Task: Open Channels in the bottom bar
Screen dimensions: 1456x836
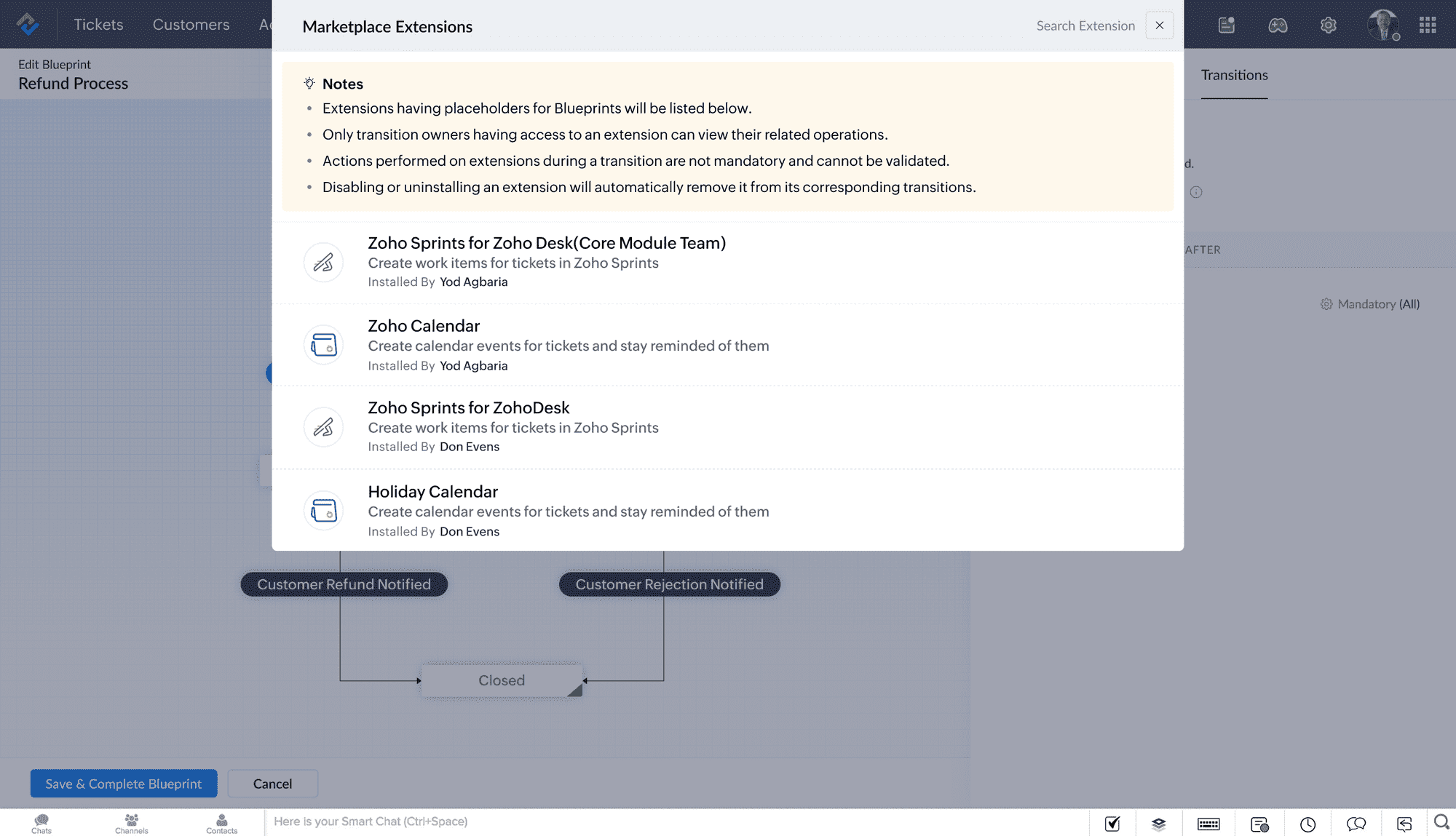Action: point(132,824)
